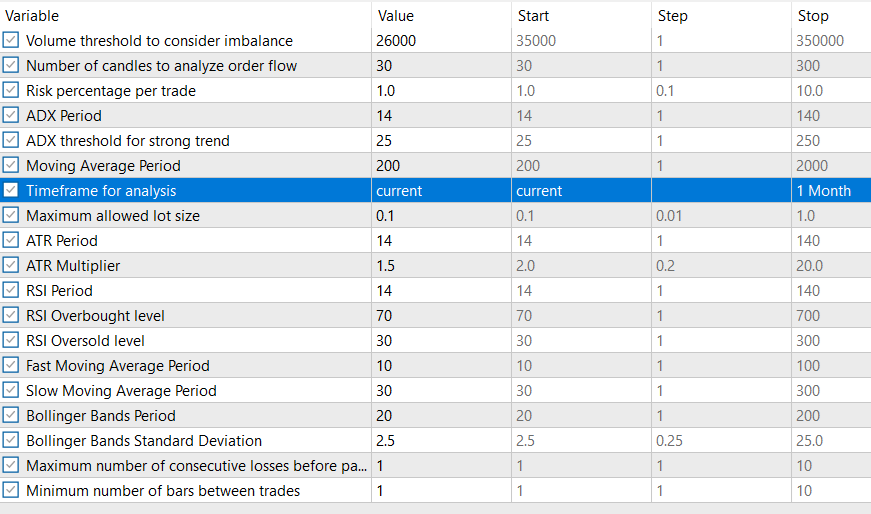Viewport: 871px width, 514px height.
Task: Toggle the Bollinger Bands Period checkbox
Action: 11,416
